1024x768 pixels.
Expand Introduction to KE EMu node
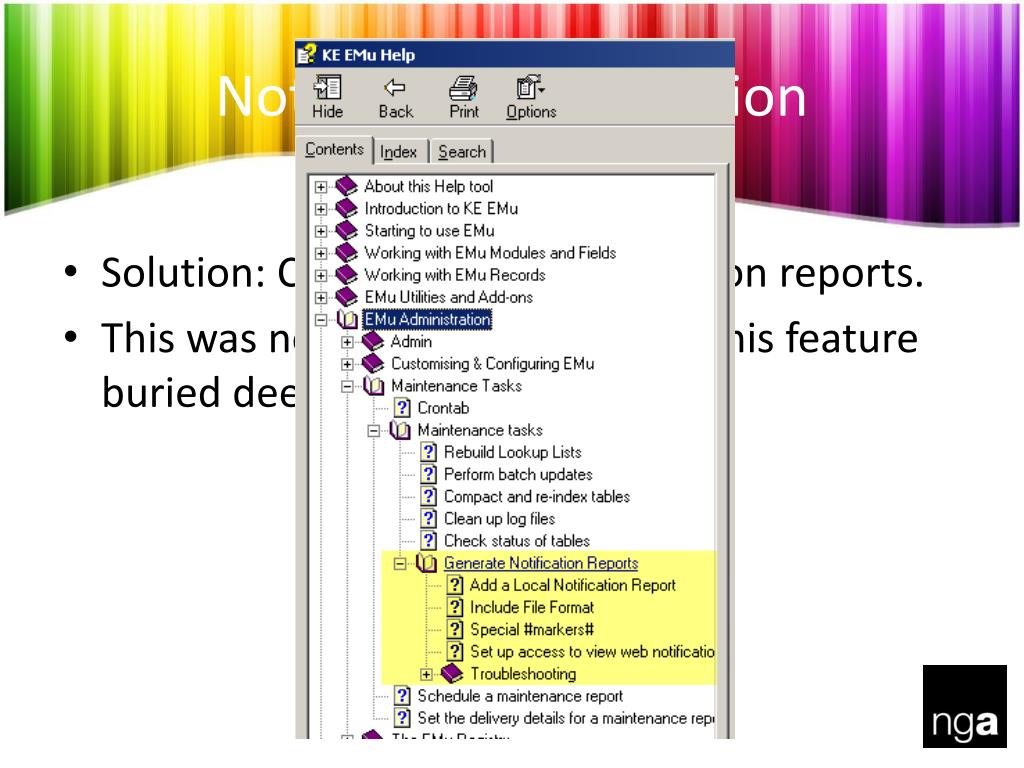pyautogui.click(x=321, y=210)
